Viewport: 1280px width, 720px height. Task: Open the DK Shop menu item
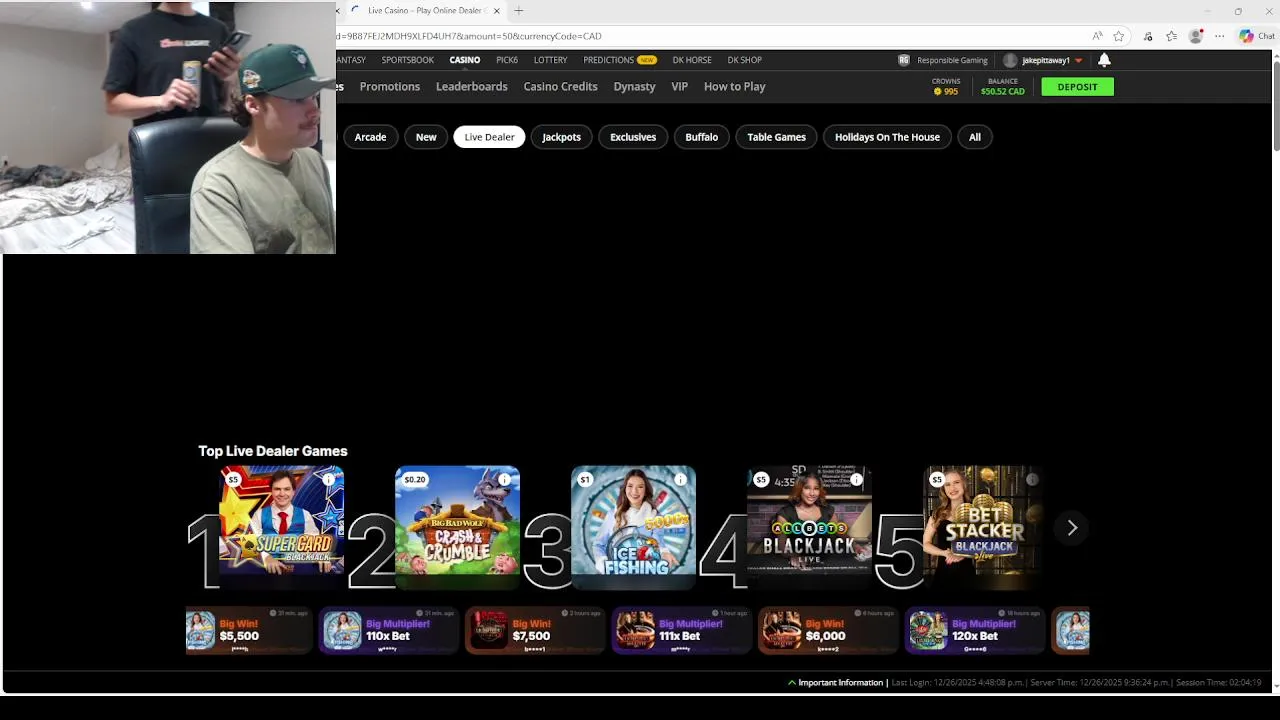tap(744, 60)
